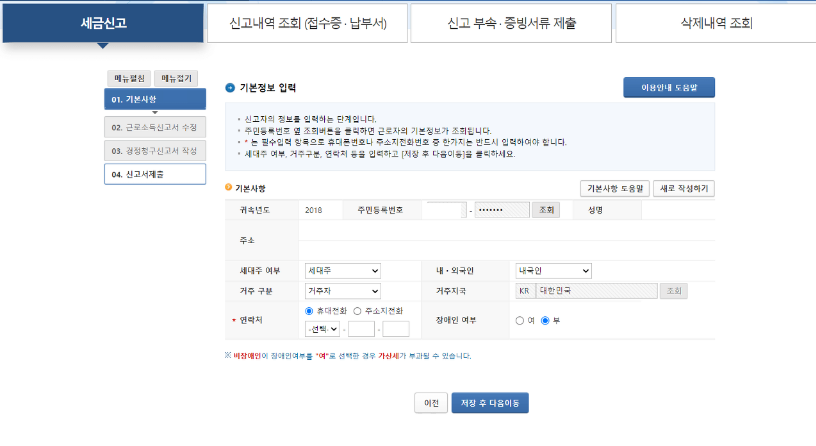816x446 pixels.
Task: Open phone prefix 선택 dropdown
Action: tap(323, 329)
